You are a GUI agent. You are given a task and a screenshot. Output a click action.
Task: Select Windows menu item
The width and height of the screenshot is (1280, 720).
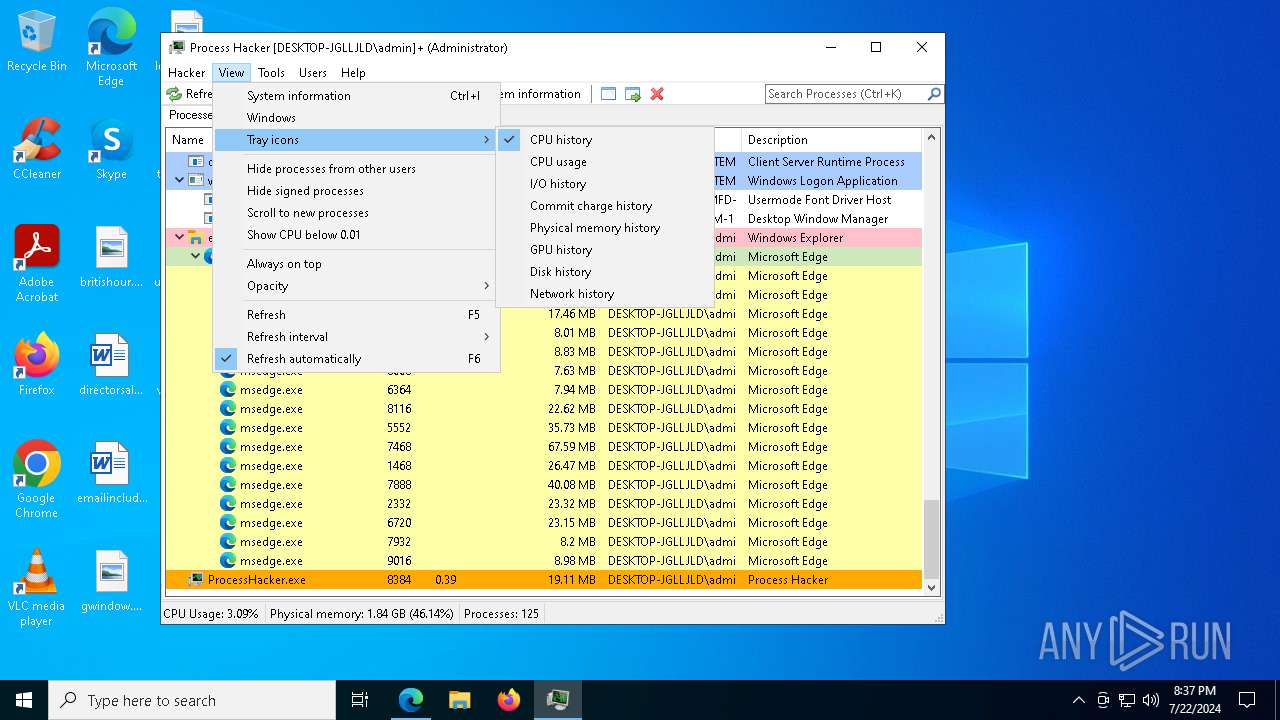tap(356, 118)
